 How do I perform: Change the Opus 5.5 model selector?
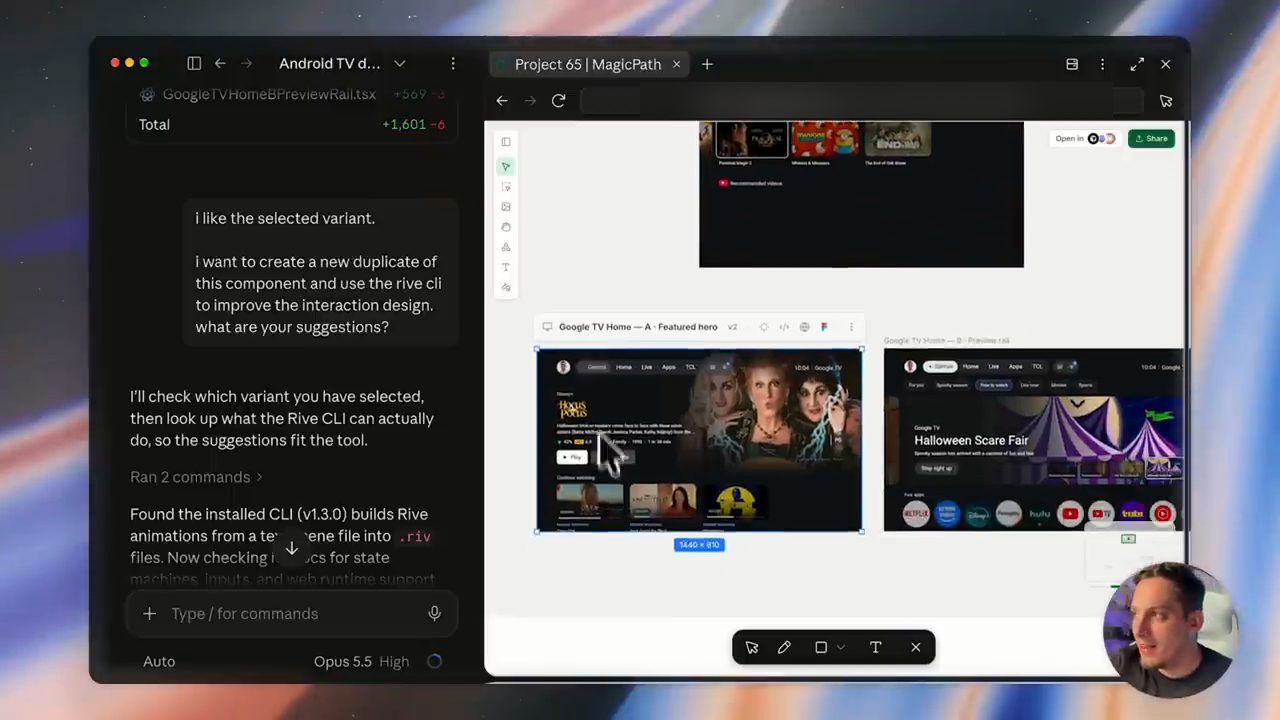362,661
